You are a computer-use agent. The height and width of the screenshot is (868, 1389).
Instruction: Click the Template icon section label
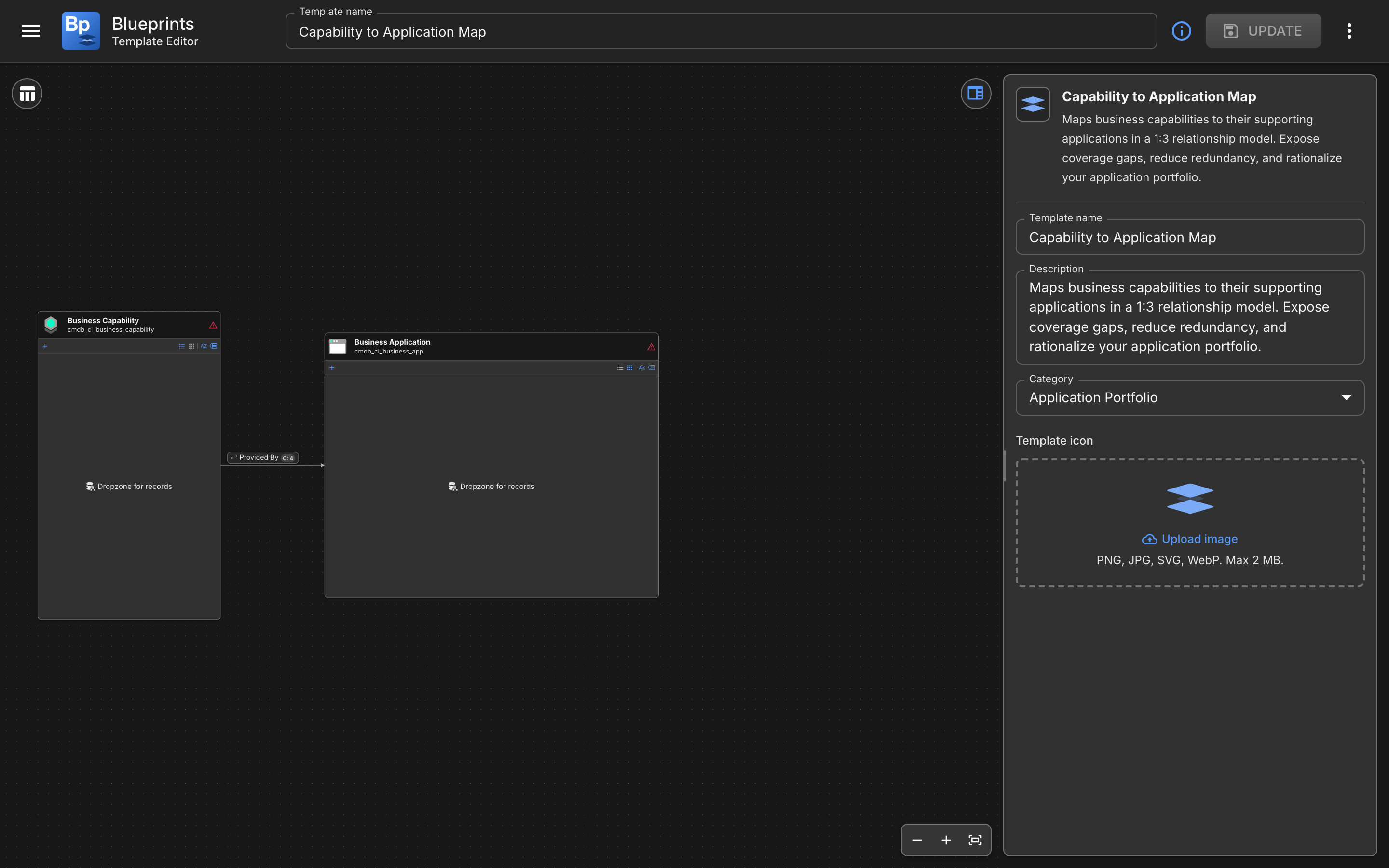pos(1054,441)
